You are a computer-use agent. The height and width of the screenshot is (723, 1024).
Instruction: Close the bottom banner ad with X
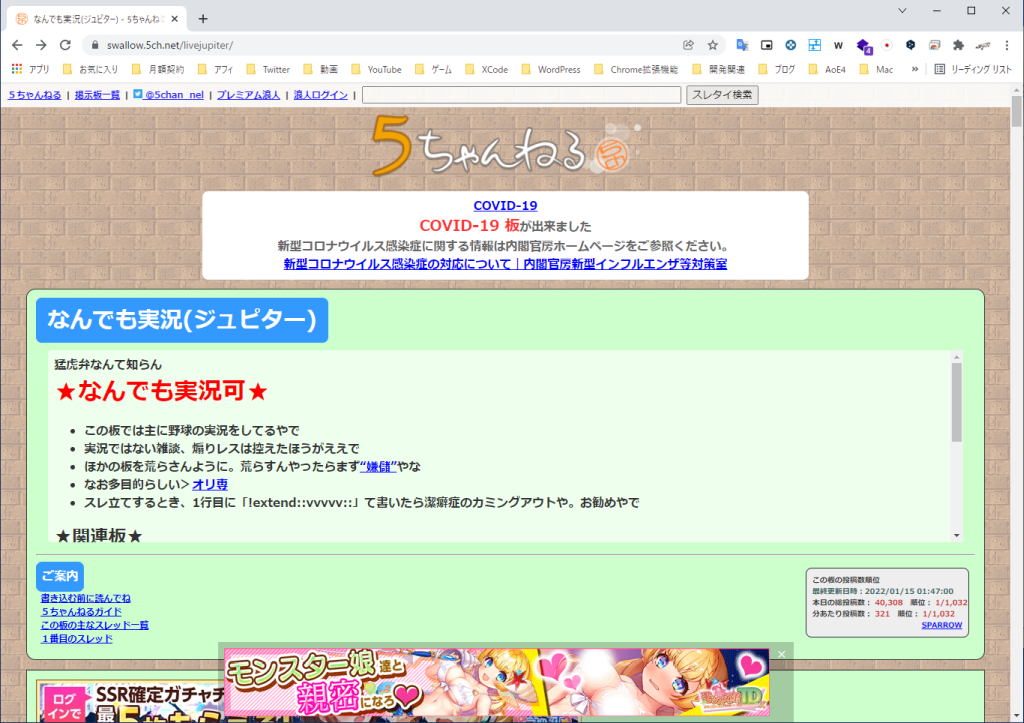(782, 654)
